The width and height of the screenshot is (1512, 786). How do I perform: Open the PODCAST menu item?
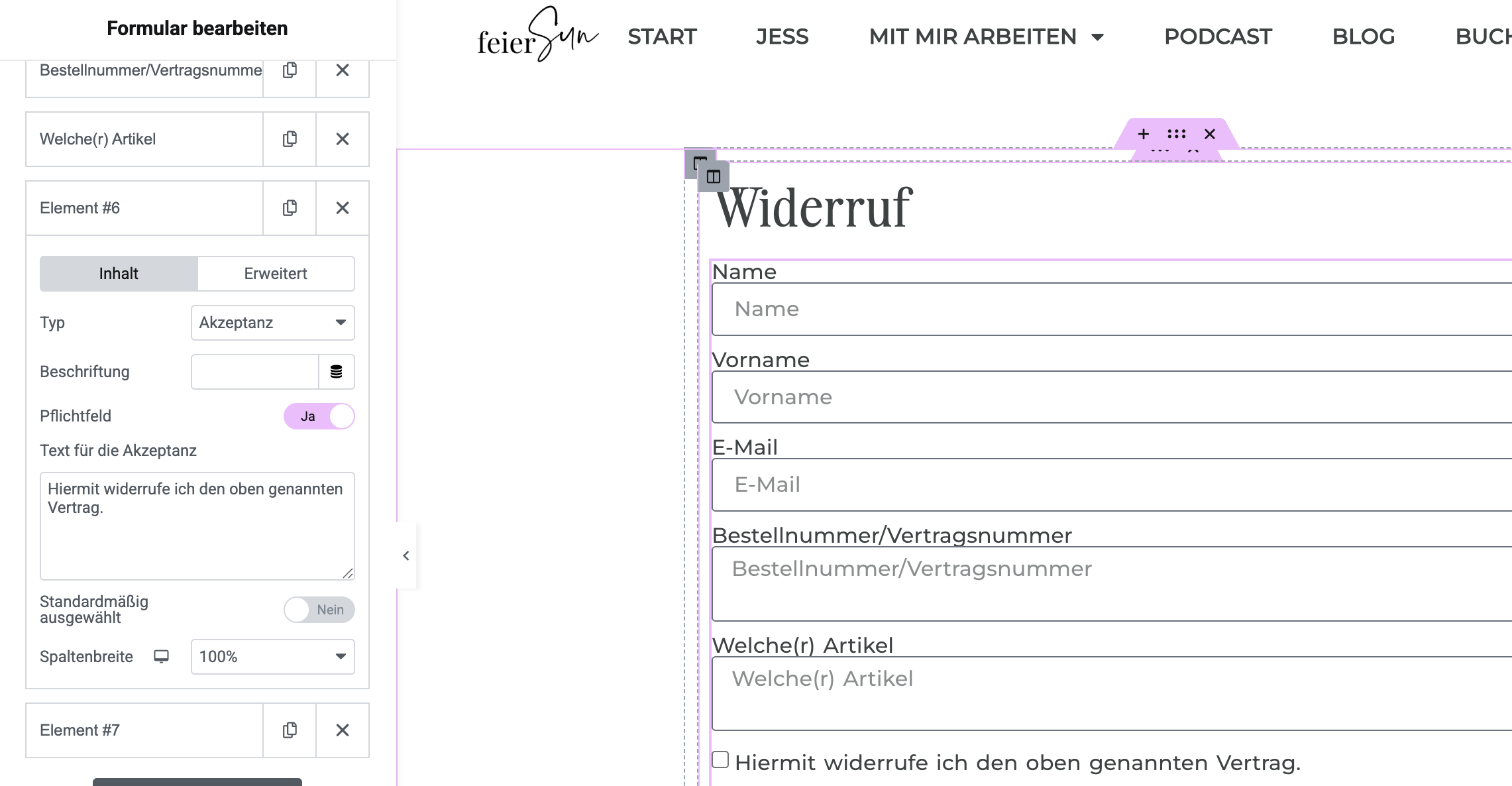[1218, 37]
